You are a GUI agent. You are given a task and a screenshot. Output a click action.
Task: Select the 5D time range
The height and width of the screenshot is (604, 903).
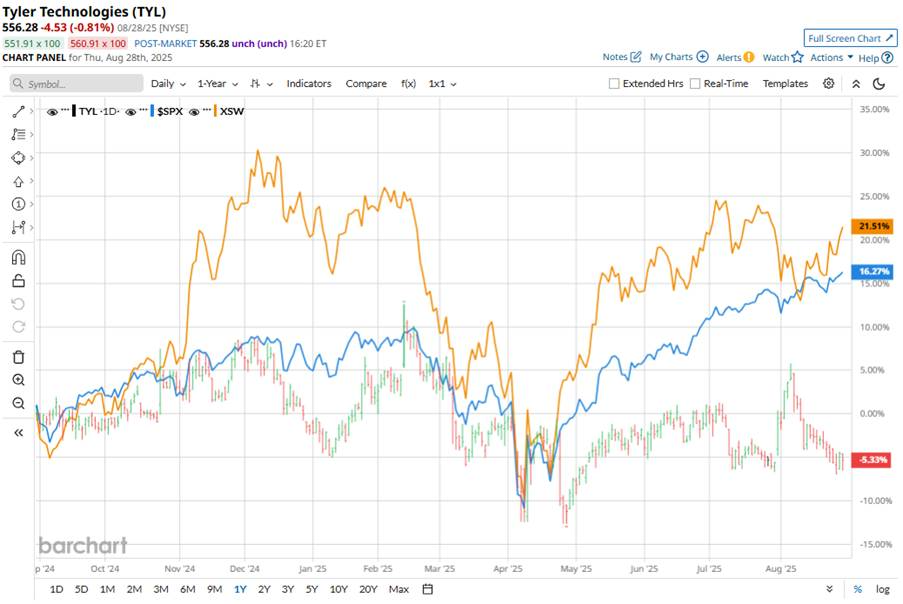pos(81,589)
